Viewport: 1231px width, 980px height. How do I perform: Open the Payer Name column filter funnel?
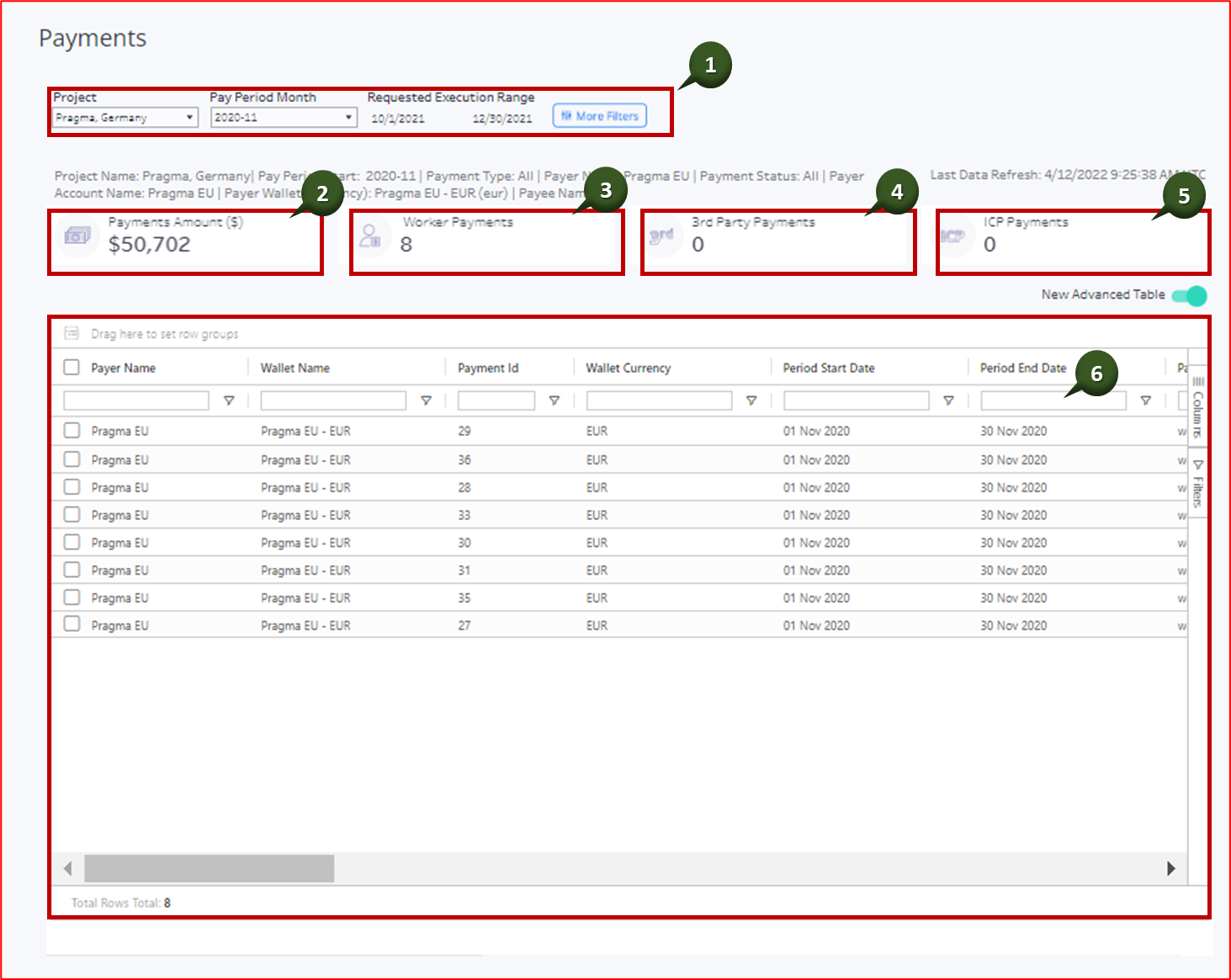pyautogui.click(x=229, y=401)
